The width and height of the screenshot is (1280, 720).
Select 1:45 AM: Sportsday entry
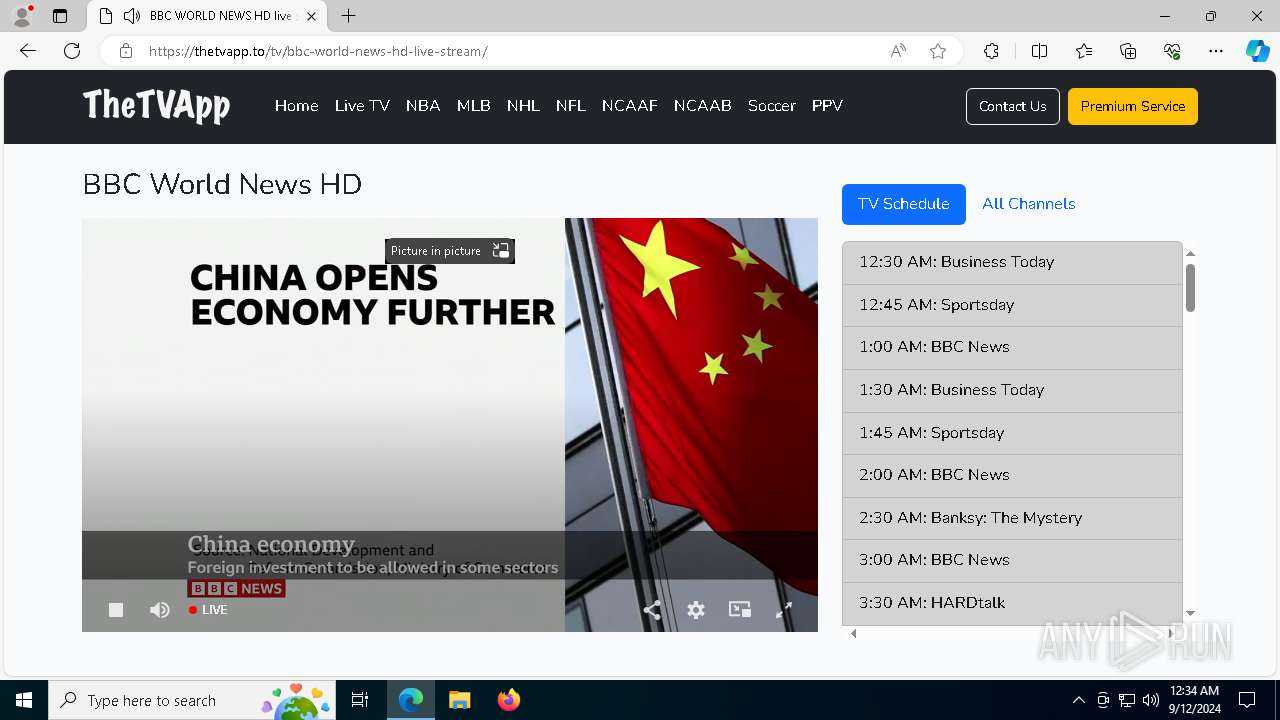[x=1012, y=433]
